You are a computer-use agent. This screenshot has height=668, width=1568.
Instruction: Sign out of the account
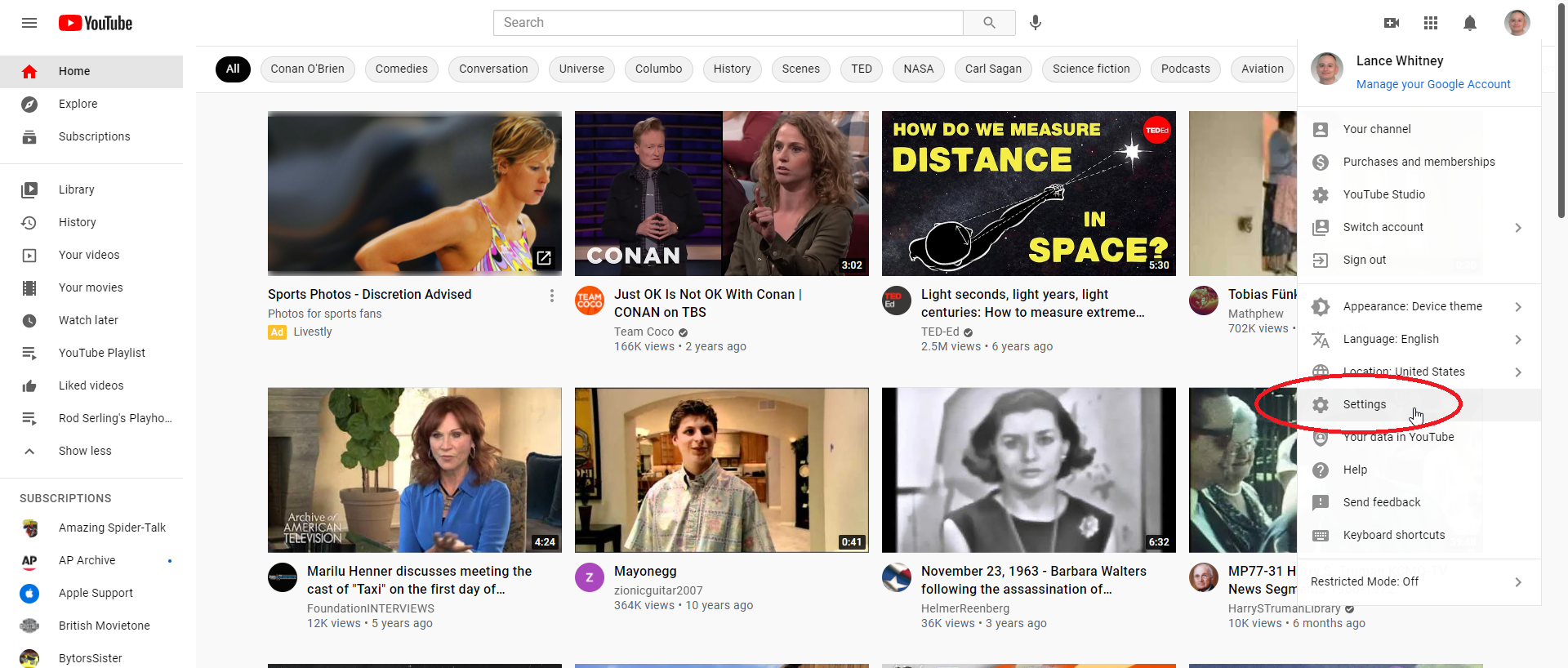click(1419, 260)
